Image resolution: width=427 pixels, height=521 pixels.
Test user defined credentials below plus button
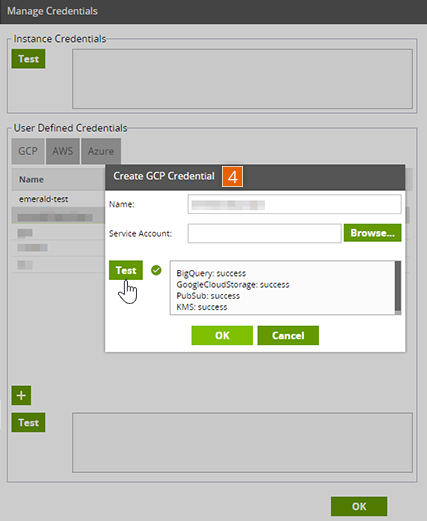click(x=28, y=422)
